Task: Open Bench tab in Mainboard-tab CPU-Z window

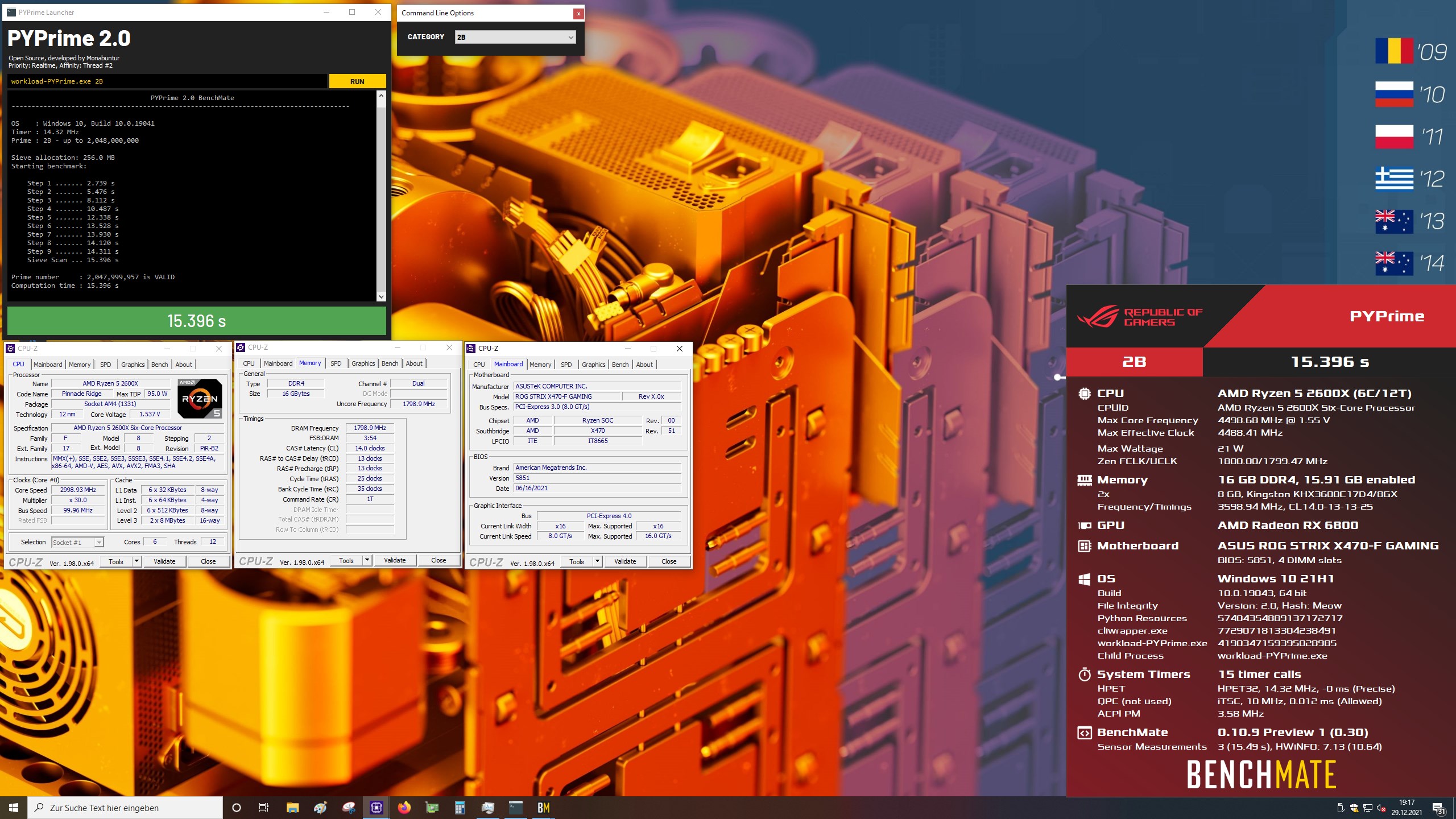Action: [620, 365]
